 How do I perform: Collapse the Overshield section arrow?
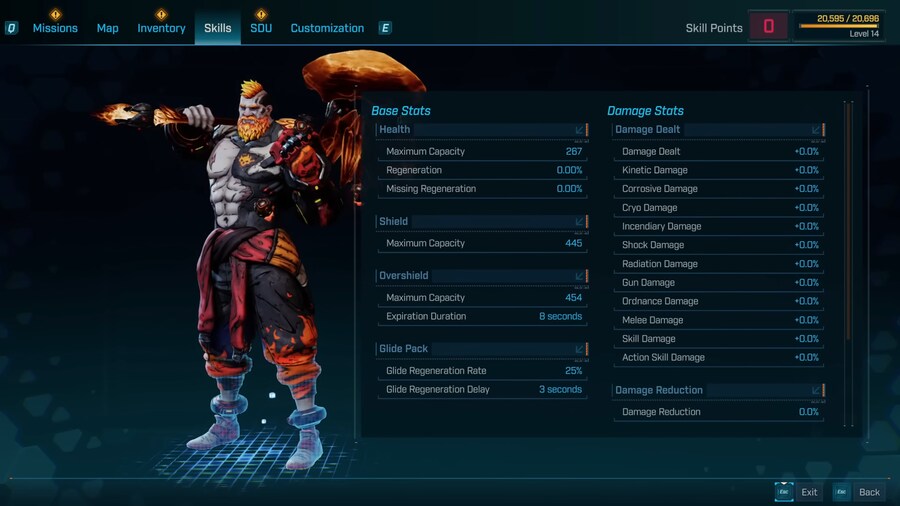tap(580, 276)
